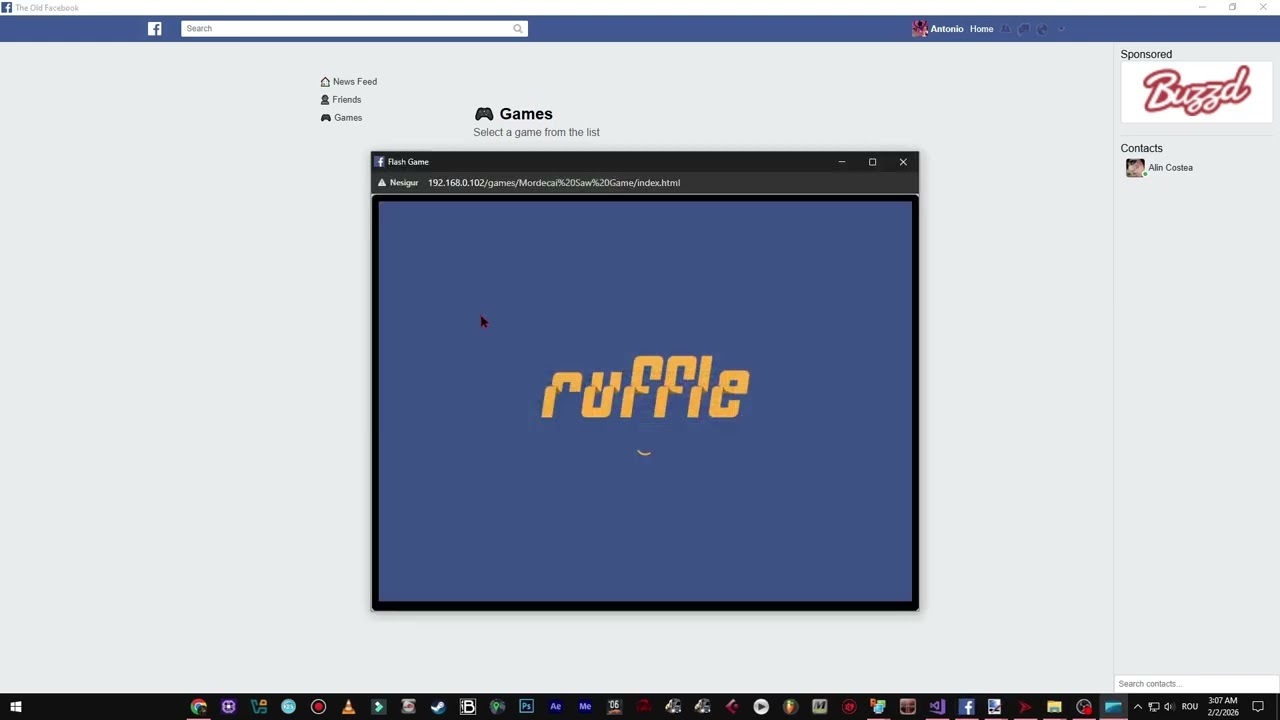1280x720 pixels.
Task: Open the volume tray icon
Action: pyautogui.click(x=1169, y=707)
